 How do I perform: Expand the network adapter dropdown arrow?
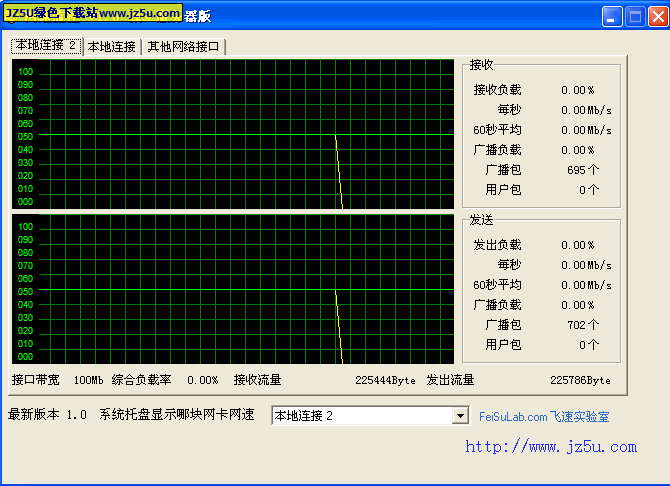click(460, 416)
